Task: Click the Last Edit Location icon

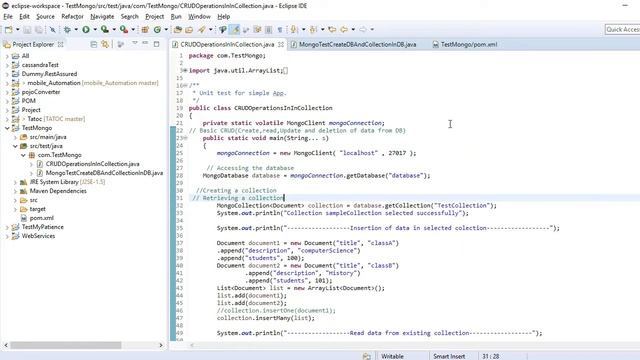Action: (x=332, y=29)
